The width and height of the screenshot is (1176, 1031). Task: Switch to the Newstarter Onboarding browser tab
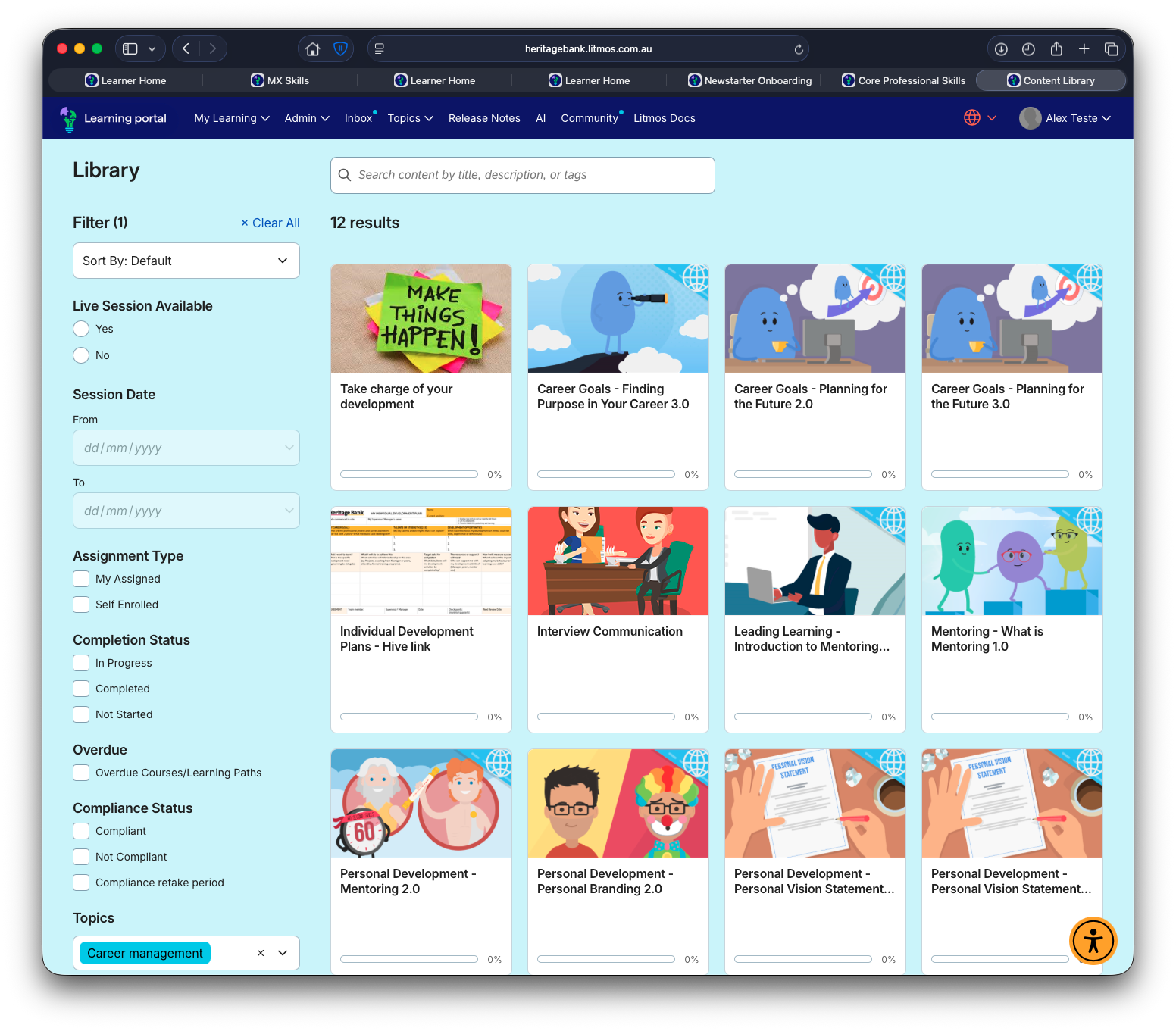tap(749, 80)
